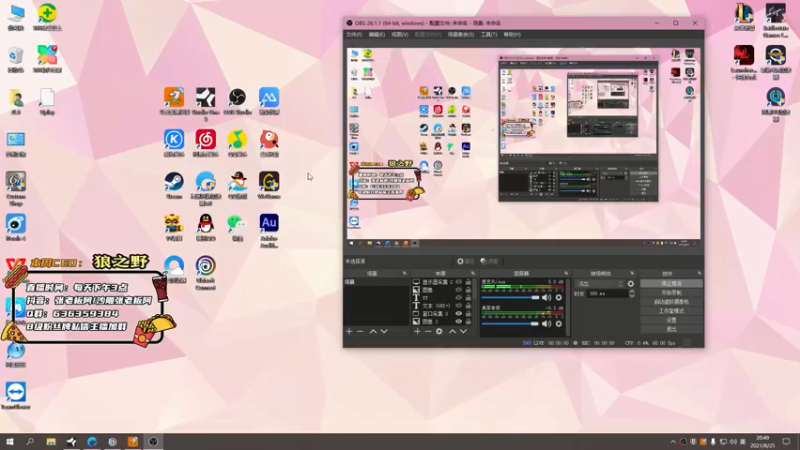
Task: Open source properties via the sources gear icon
Action: (439, 332)
